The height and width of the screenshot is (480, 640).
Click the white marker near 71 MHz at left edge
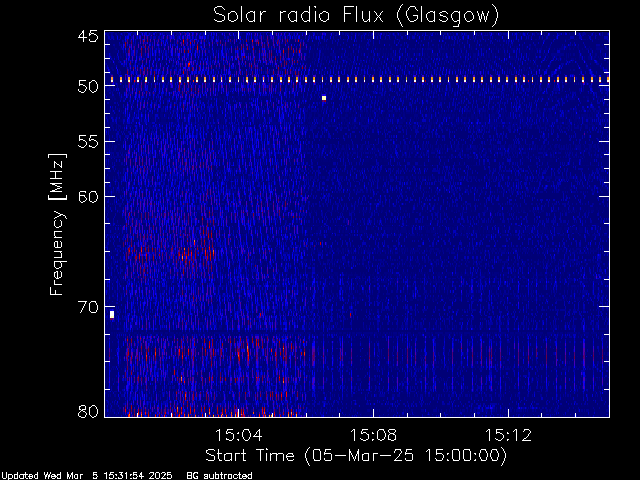pos(112,315)
